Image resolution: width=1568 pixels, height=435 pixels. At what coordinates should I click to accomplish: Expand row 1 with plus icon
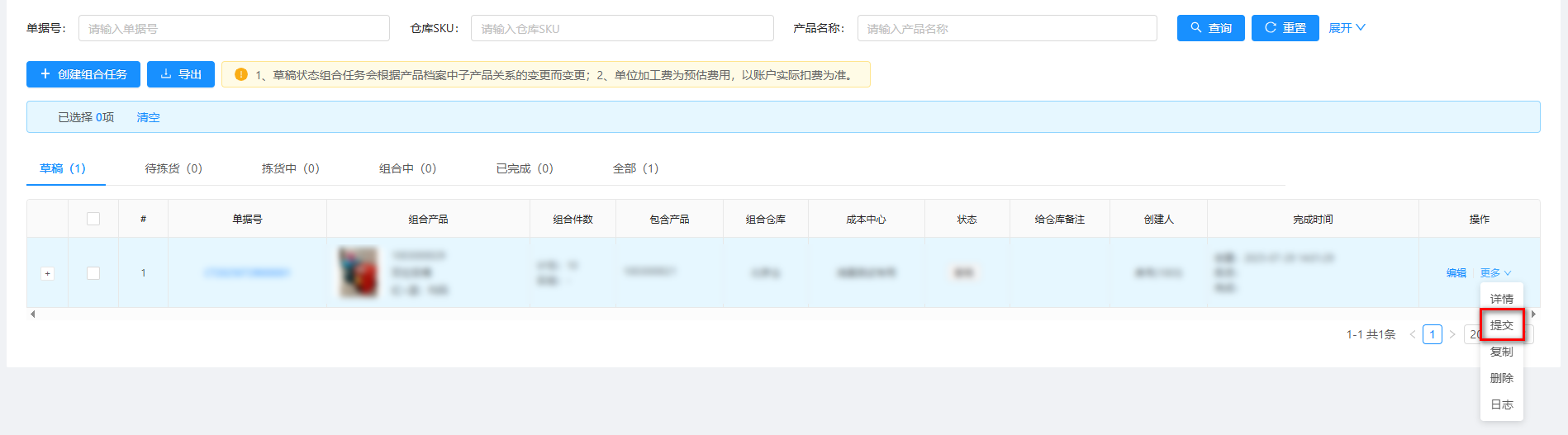[x=48, y=273]
